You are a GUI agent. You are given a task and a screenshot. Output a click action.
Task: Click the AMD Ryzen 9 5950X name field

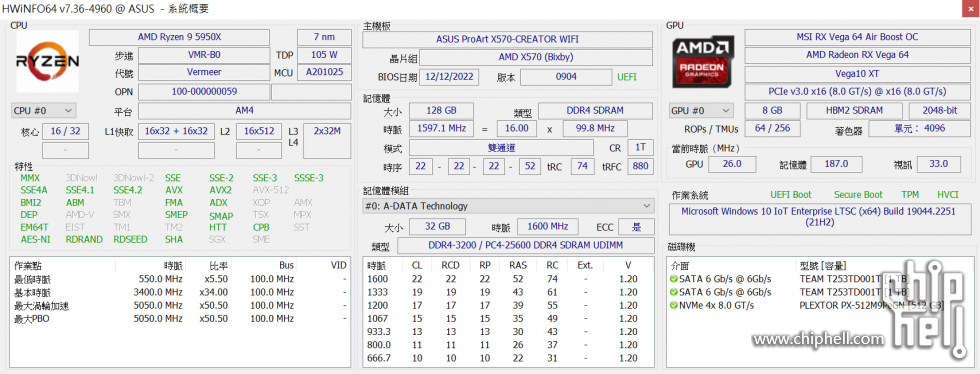tap(179, 38)
